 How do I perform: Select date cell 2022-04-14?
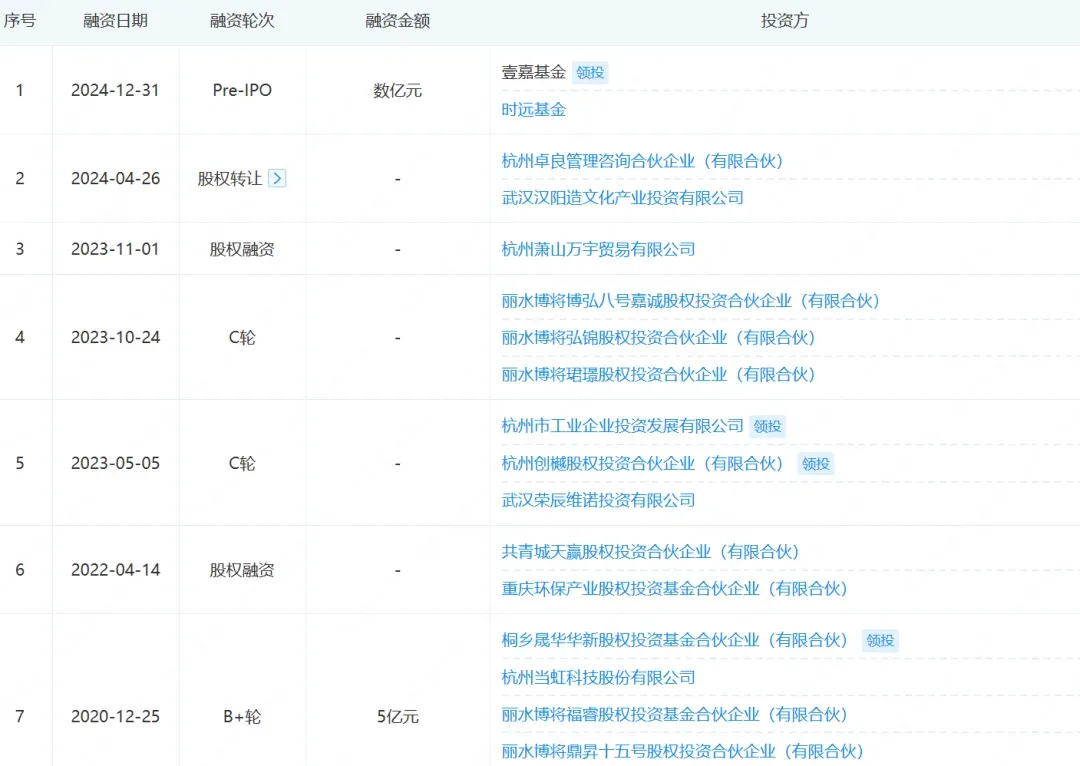click(x=116, y=570)
